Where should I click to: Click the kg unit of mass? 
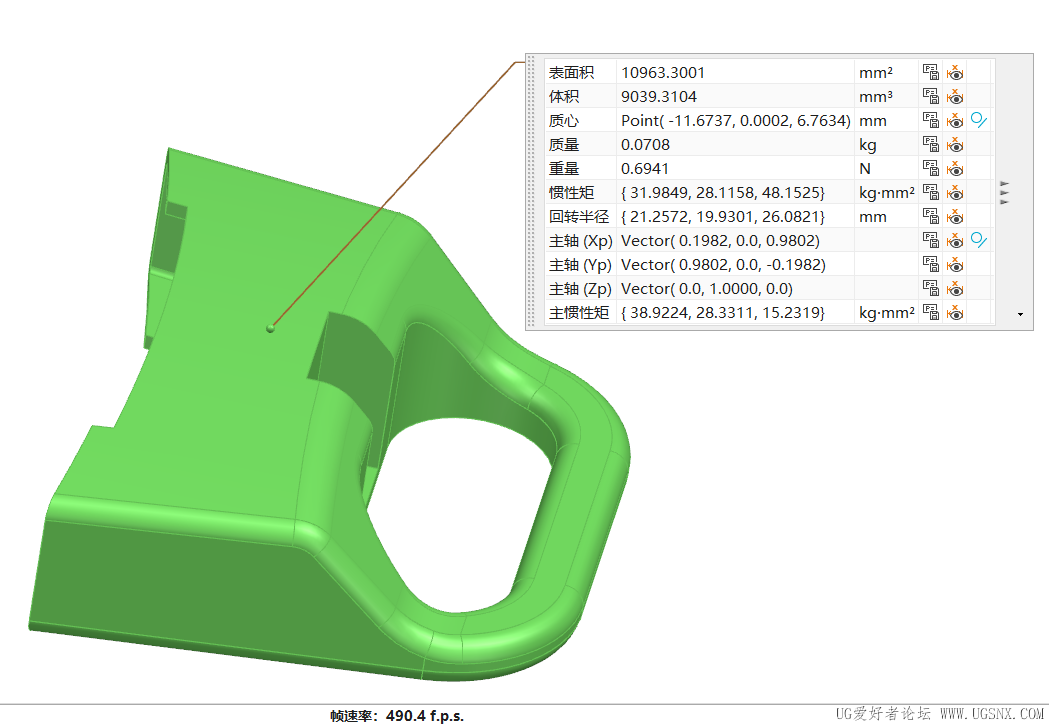click(868, 145)
